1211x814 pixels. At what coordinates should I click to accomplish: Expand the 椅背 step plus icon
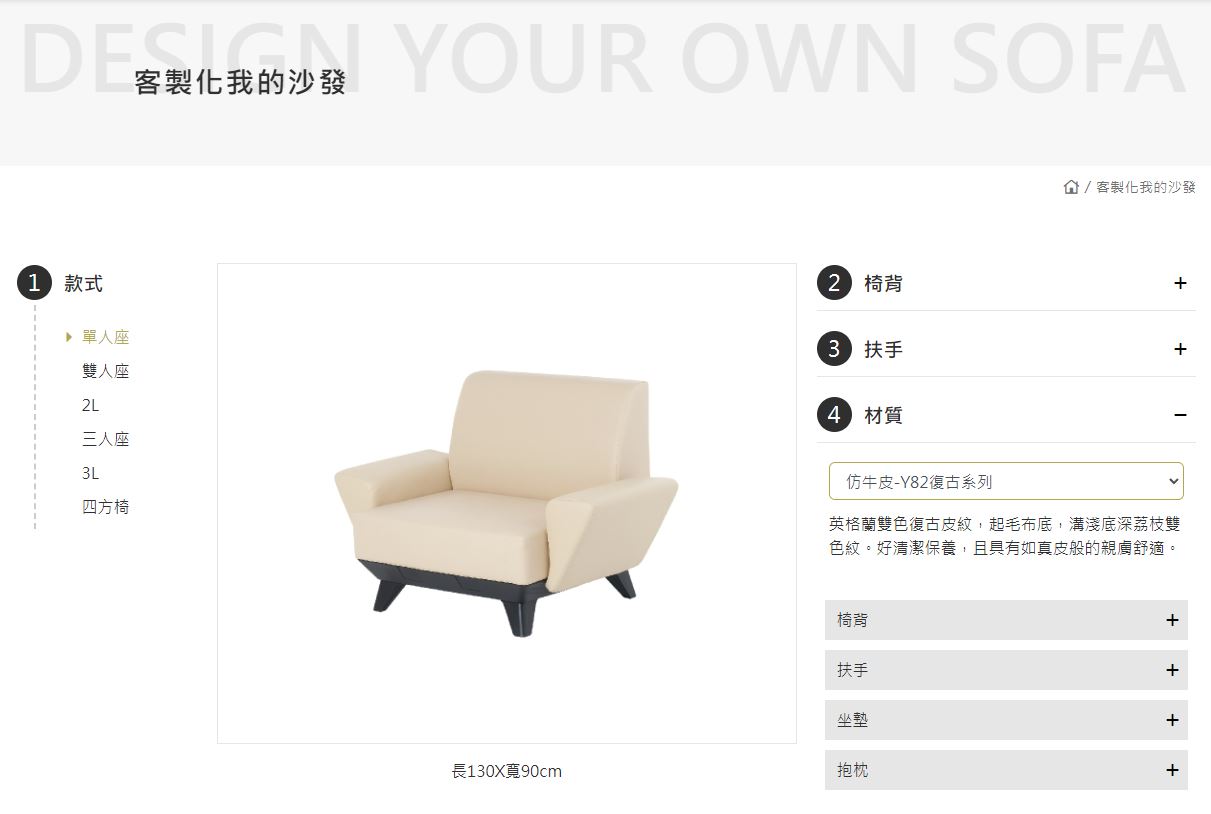(1180, 283)
